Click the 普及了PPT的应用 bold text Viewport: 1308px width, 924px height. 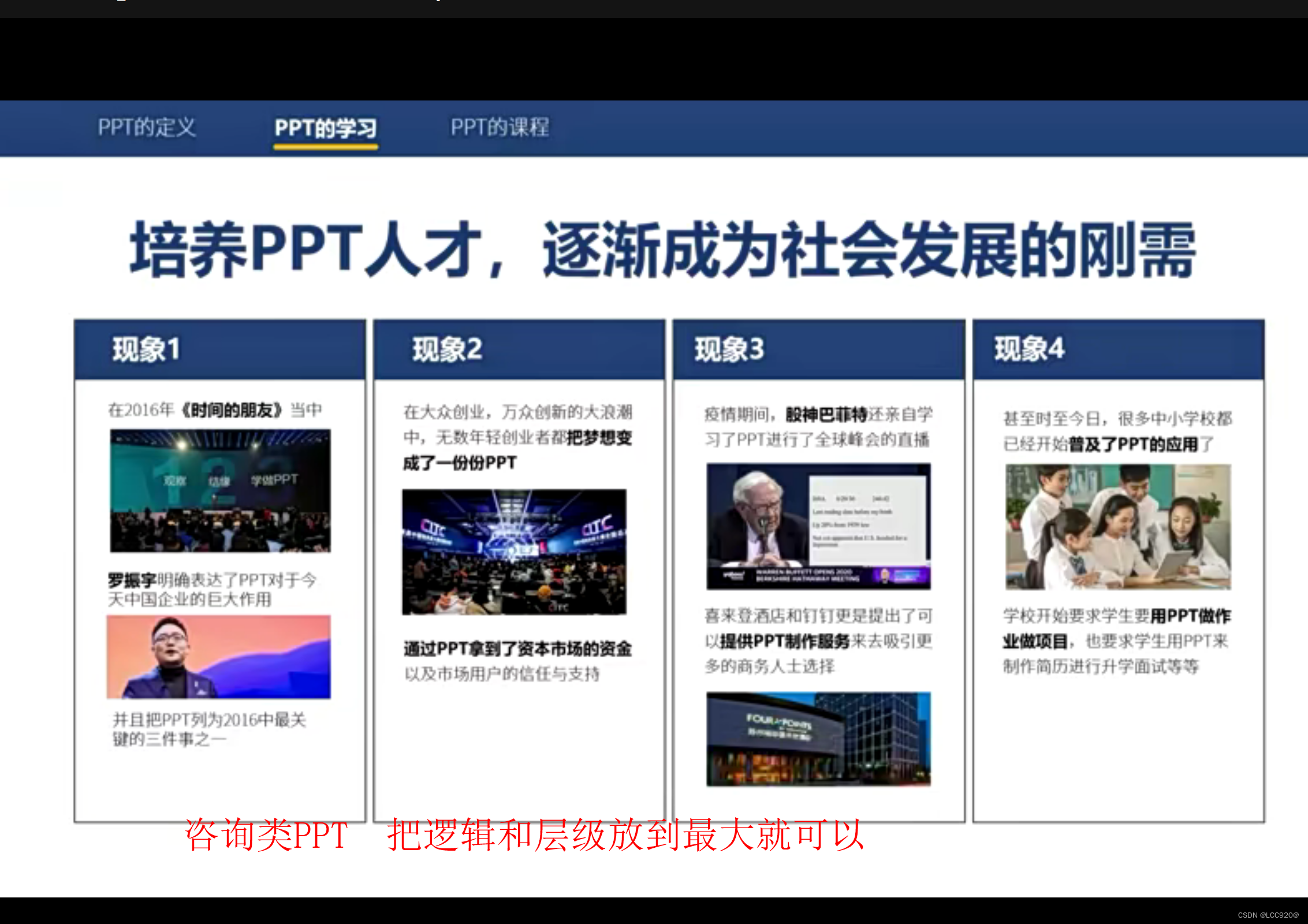click(1133, 444)
